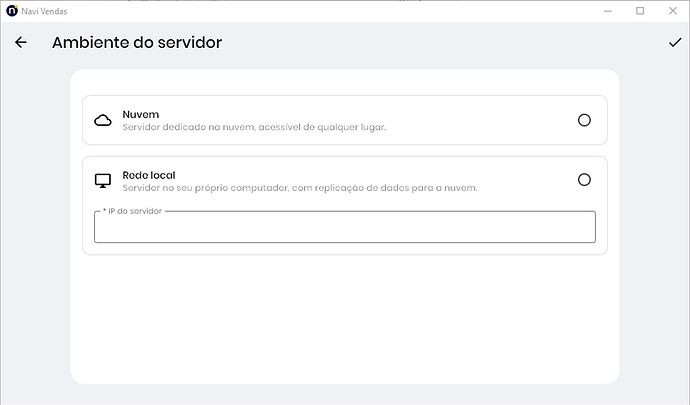Click the Navi Vendas logo in title bar

pos(11,11)
